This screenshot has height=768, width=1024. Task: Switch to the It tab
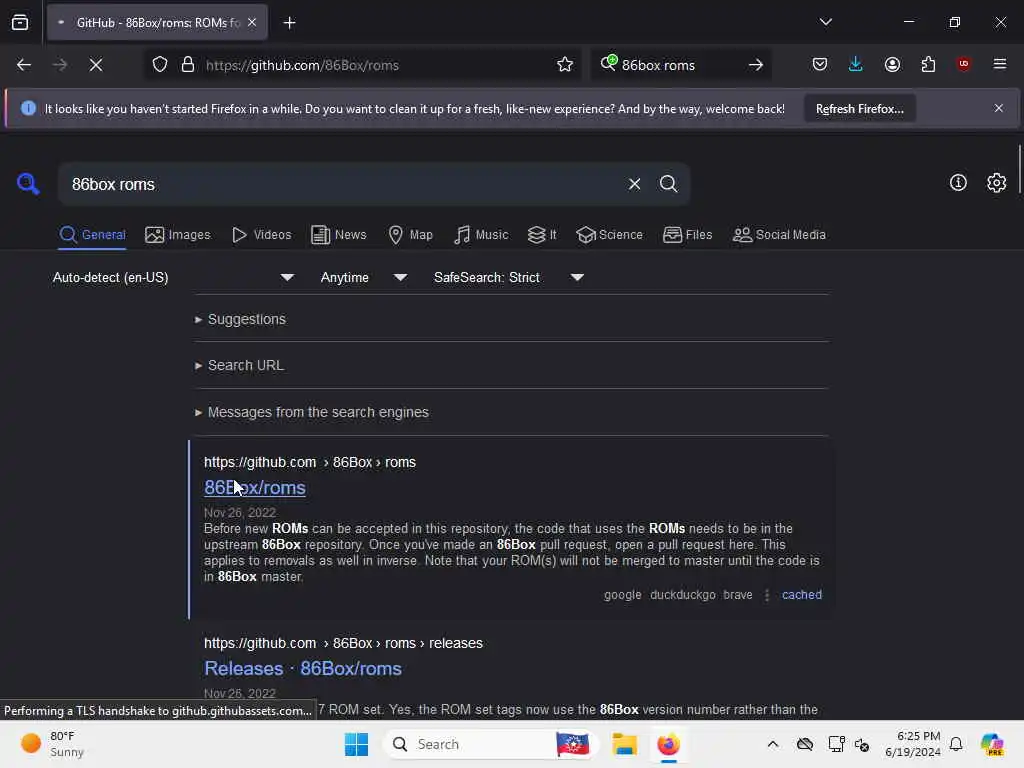(x=542, y=235)
